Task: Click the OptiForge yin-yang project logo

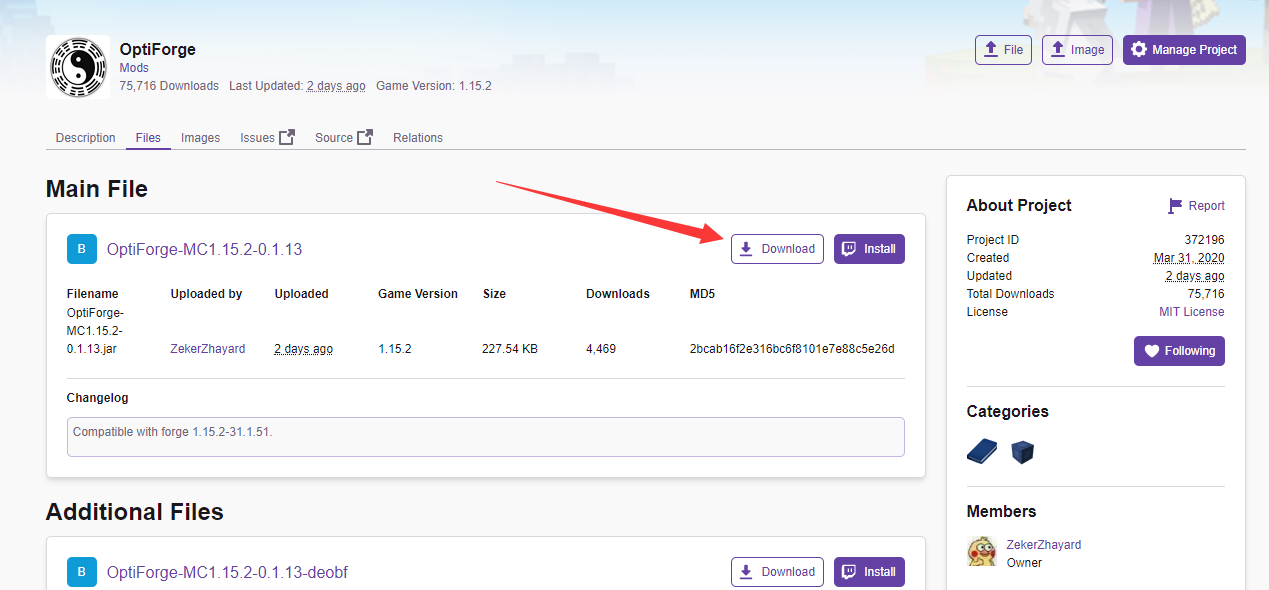Action: click(x=78, y=67)
